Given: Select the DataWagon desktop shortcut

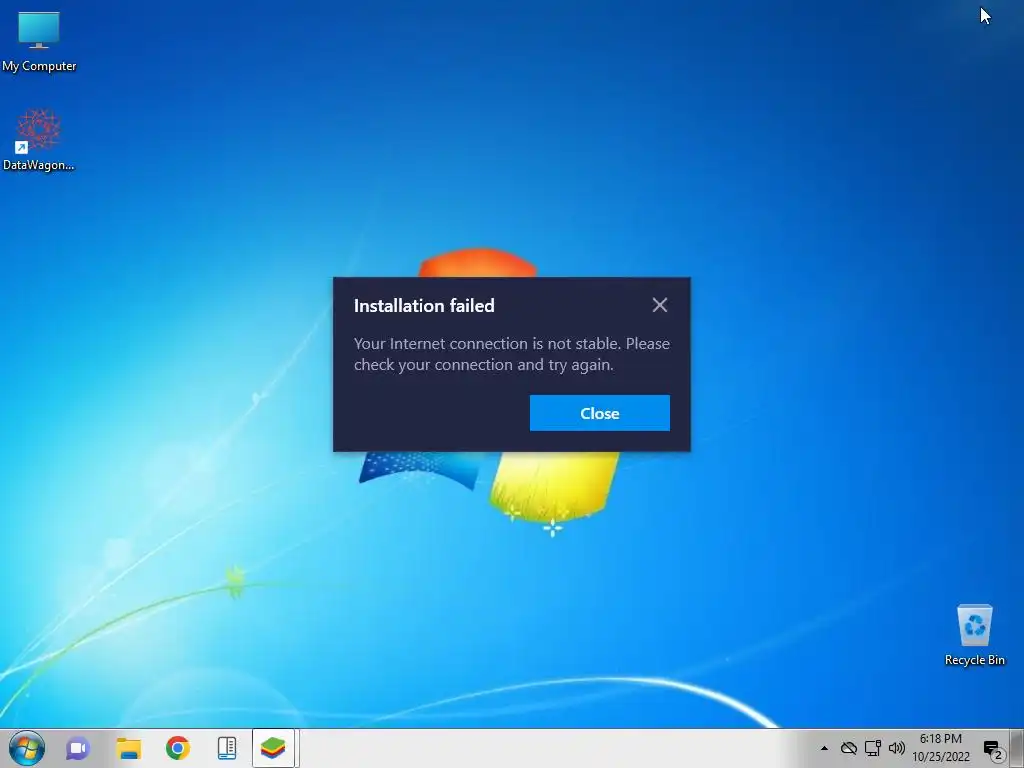Looking at the screenshot, I should [39, 140].
